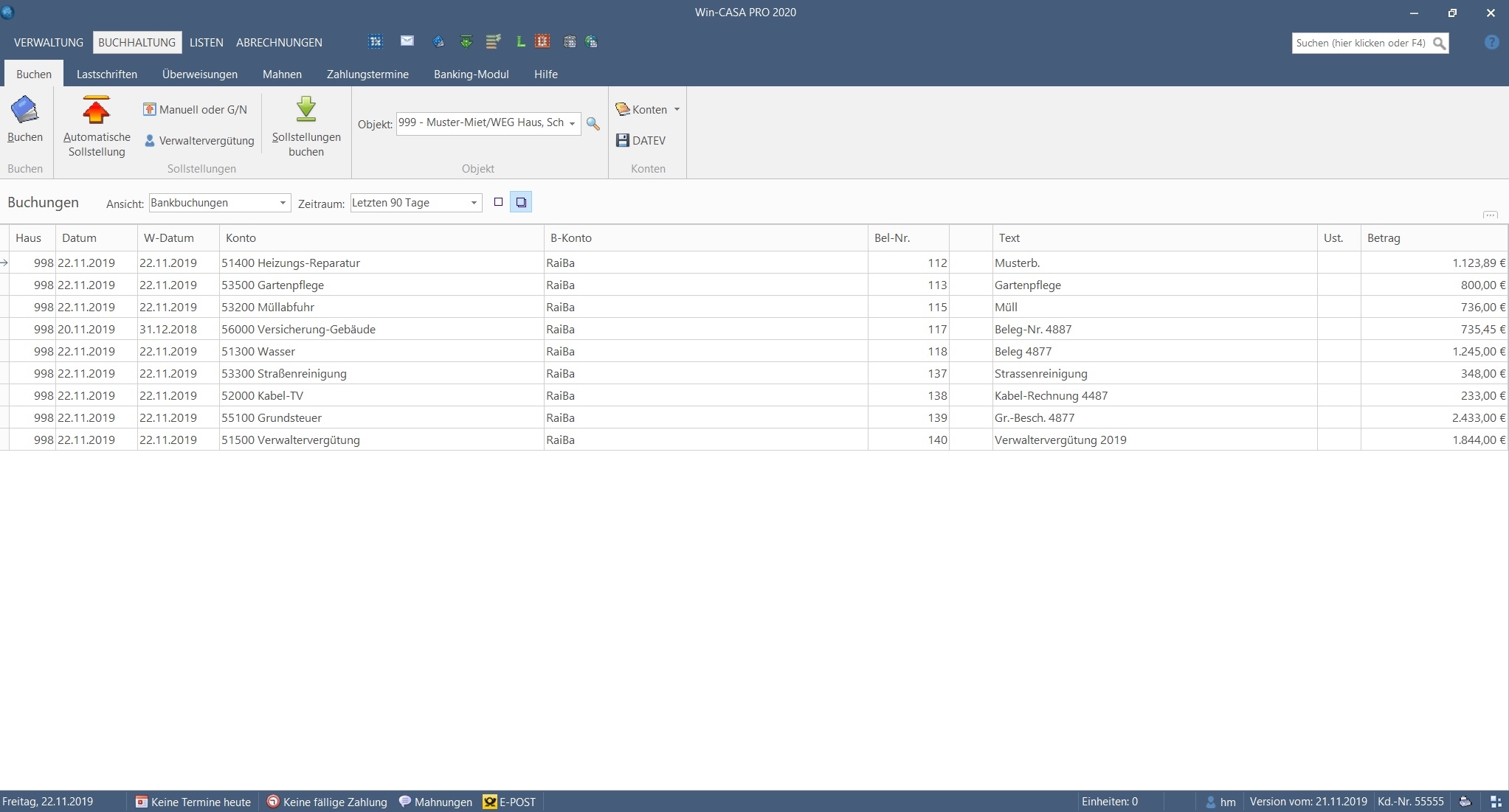Expand the Ansicht Bankbuchungen dropdown
The width and height of the screenshot is (1509, 812).
click(282, 203)
